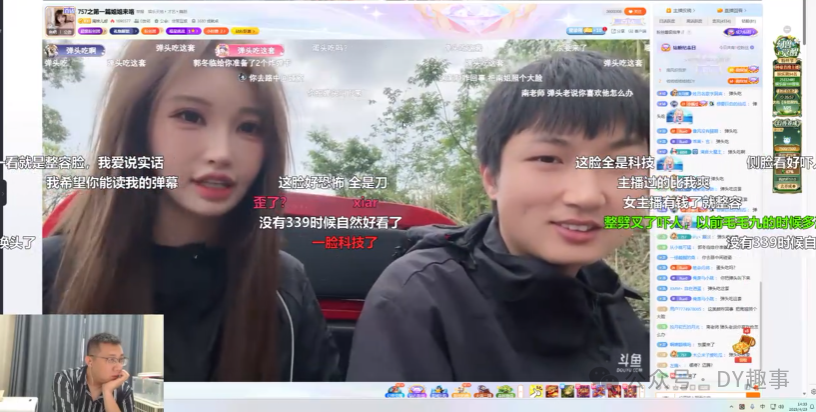
Task: Click the blue pill button left of 分享
Action: pos(586,31)
